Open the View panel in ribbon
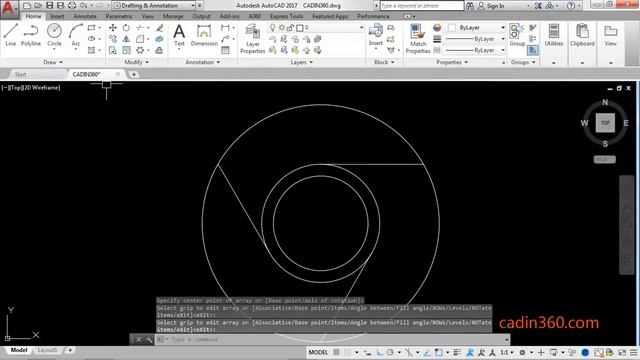This screenshot has height=360, width=640. tap(611, 35)
